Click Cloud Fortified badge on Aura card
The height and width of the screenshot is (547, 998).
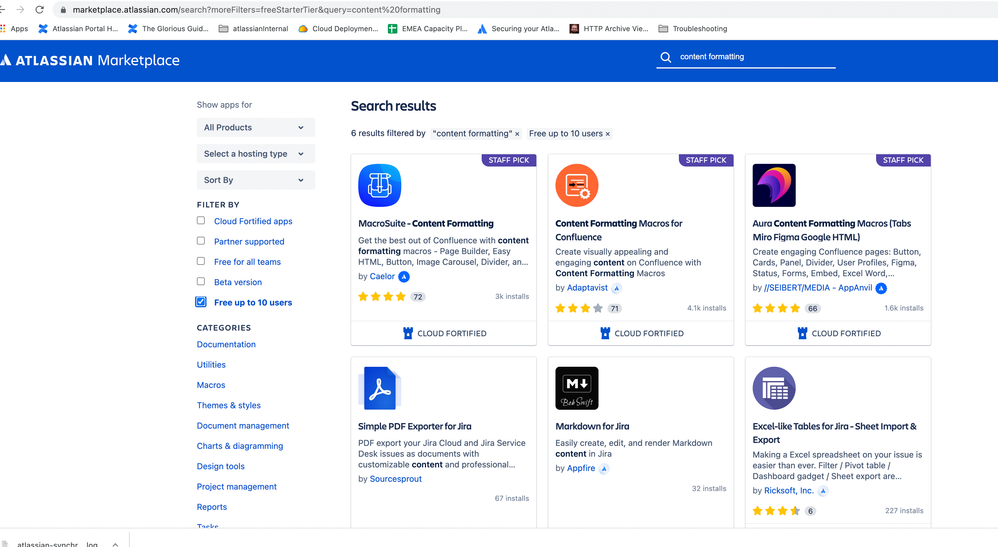(839, 333)
